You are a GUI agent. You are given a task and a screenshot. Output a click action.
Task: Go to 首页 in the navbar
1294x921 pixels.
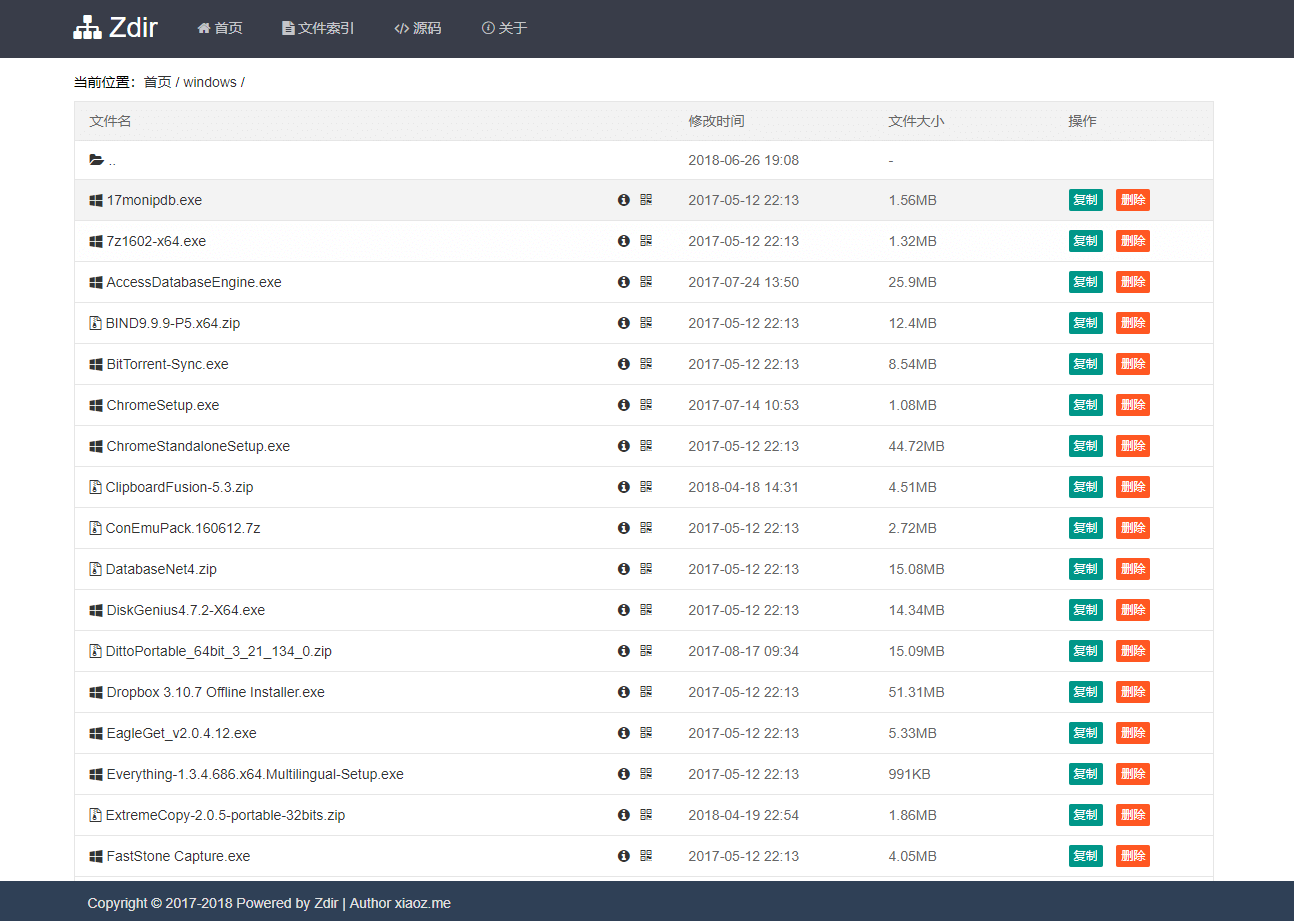[220, 28]
